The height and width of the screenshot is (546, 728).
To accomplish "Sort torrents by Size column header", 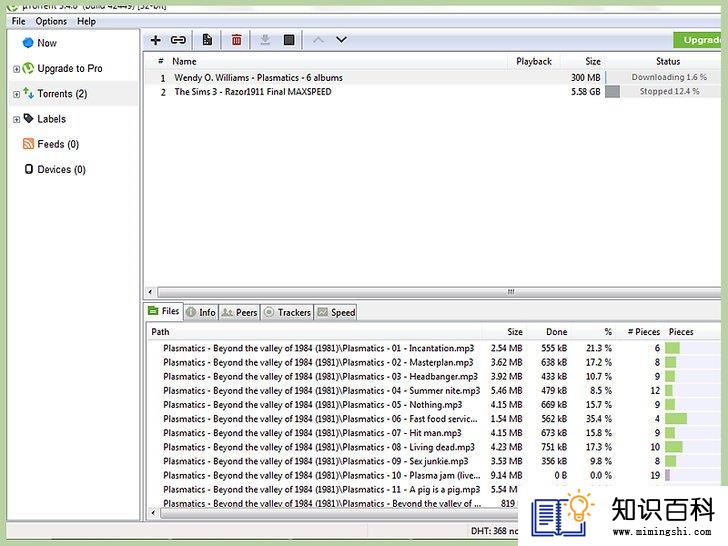I will 593,61.
